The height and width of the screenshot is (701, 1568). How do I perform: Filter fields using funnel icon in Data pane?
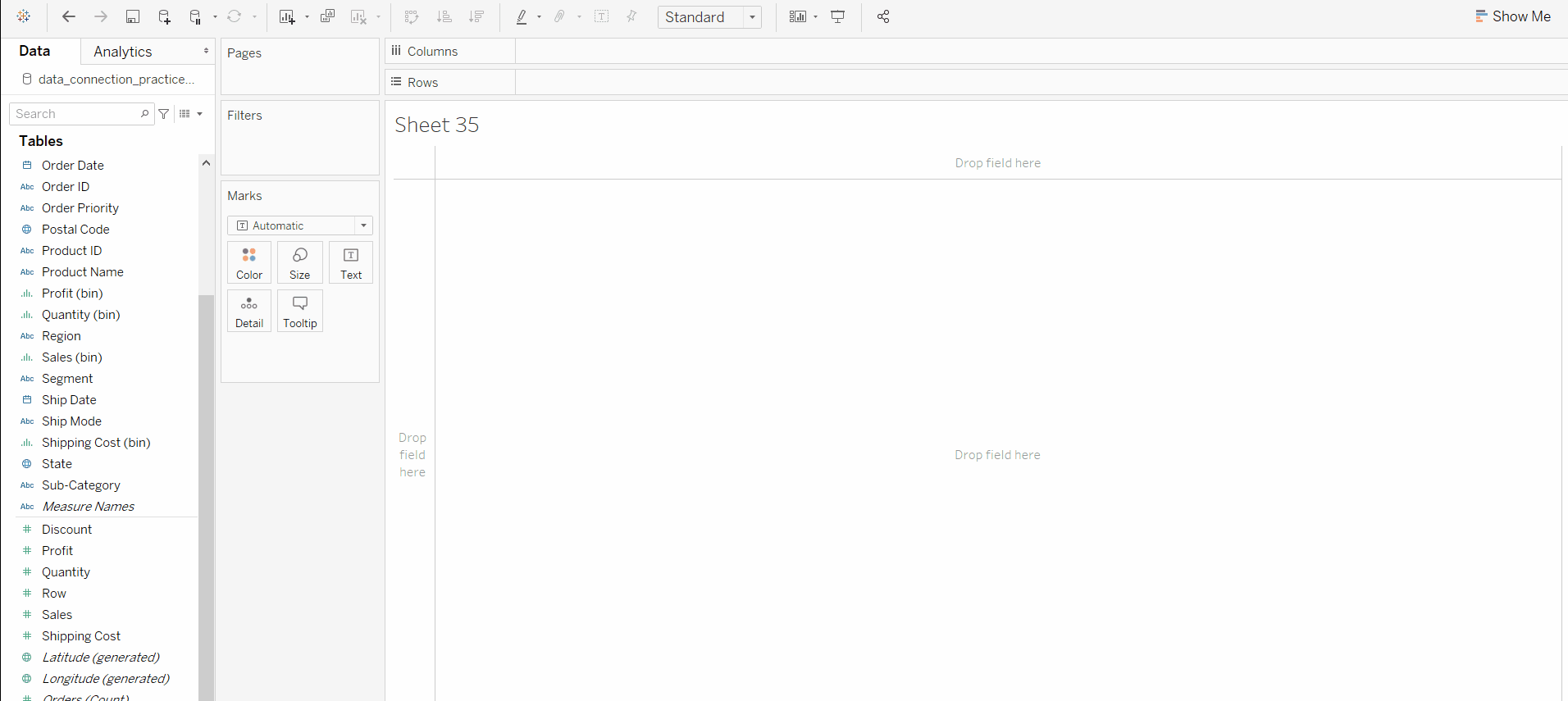pos(164,114)
